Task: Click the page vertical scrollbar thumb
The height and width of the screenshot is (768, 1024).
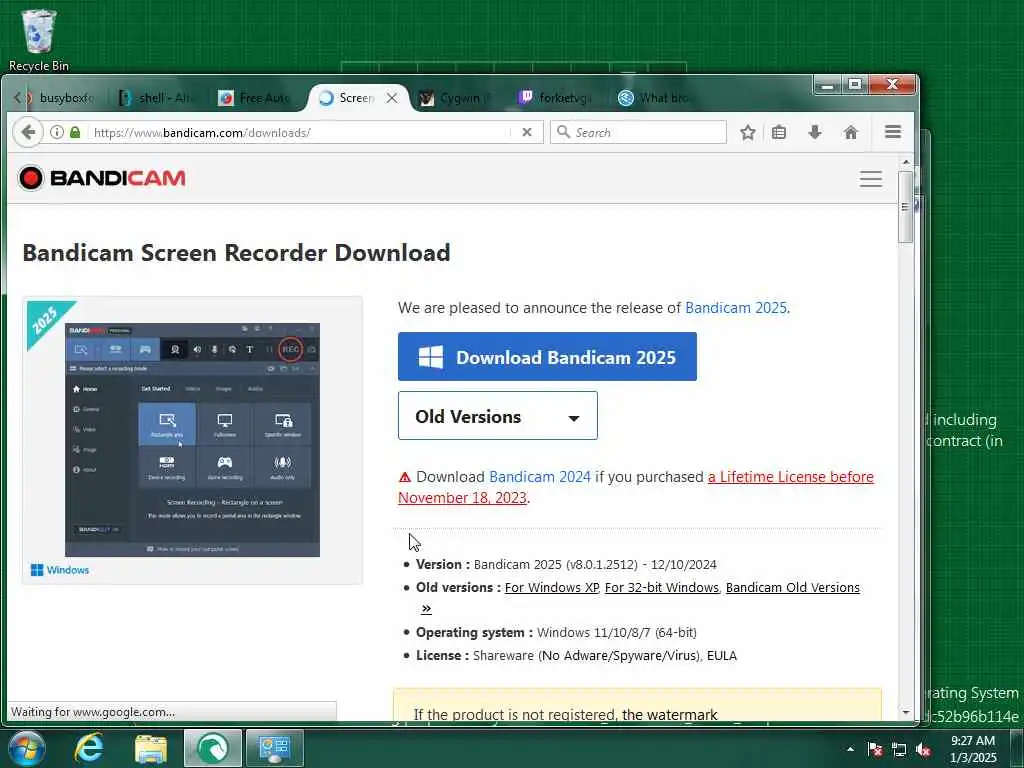Action: 905,207
